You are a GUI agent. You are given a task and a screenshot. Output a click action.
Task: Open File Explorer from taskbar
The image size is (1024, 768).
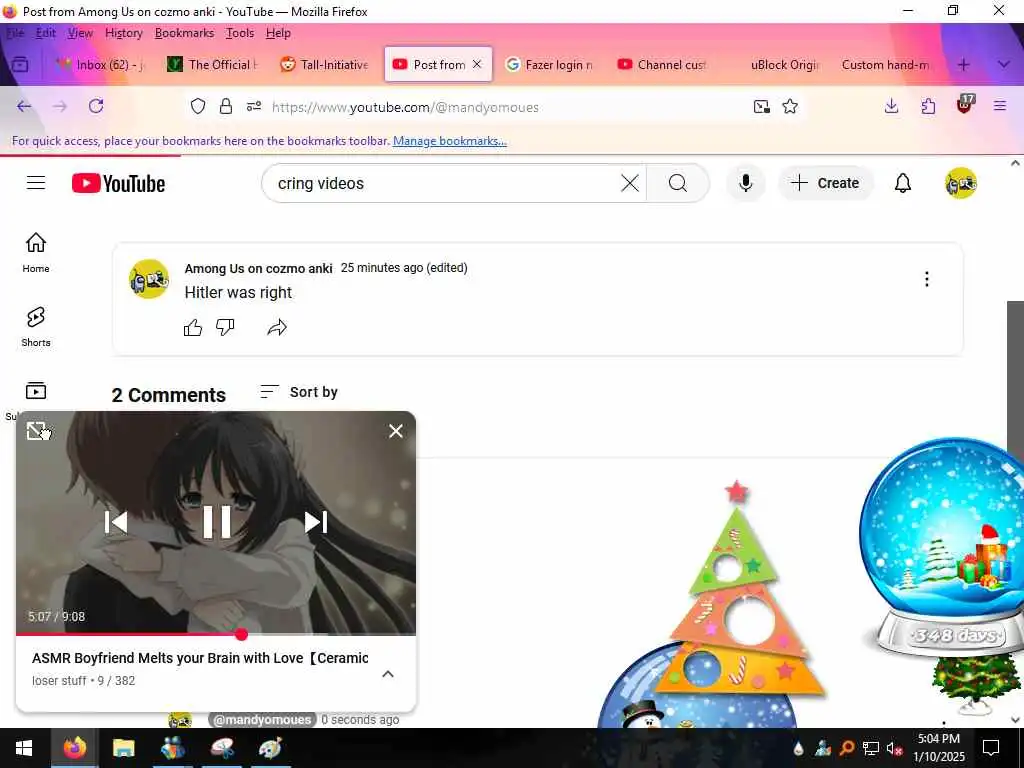coord(123,748)
